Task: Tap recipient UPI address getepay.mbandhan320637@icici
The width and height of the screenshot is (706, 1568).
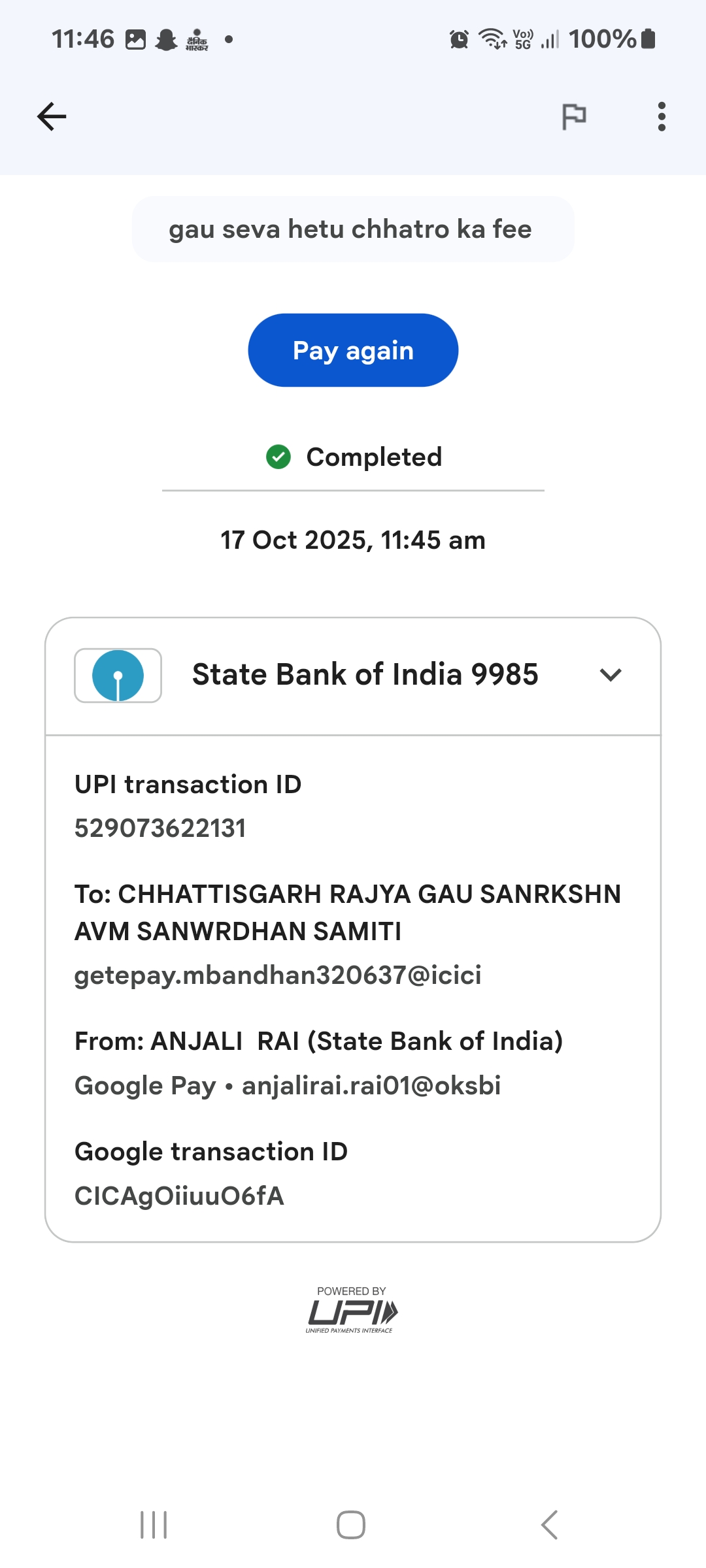Action: coord(278,975)
